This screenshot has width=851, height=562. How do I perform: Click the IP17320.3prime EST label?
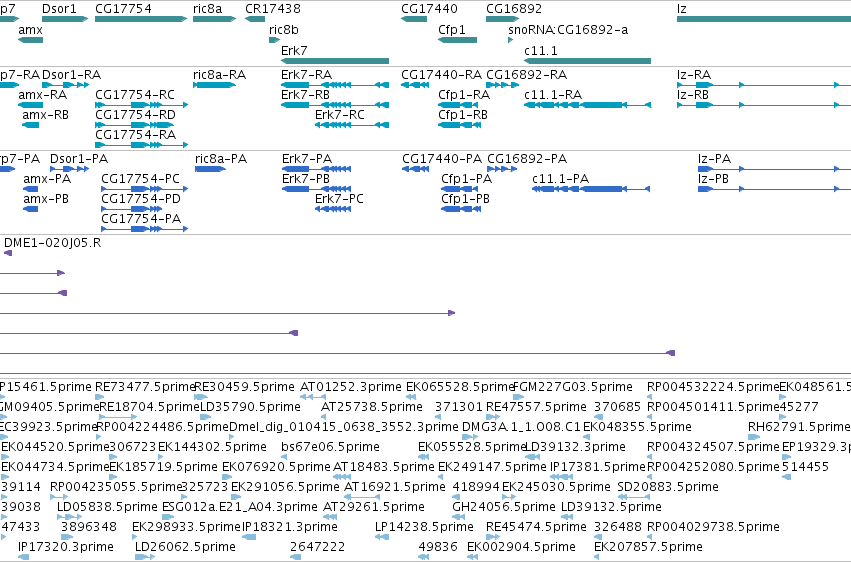pos(66,546)
